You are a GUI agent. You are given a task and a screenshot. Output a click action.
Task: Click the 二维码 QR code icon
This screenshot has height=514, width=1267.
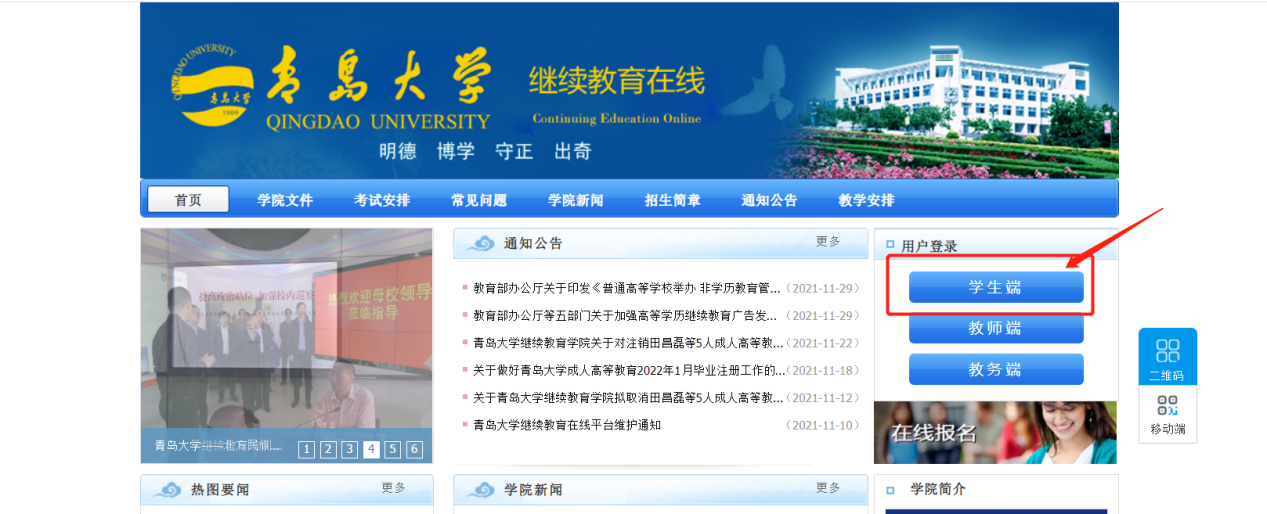(1167, 357)
